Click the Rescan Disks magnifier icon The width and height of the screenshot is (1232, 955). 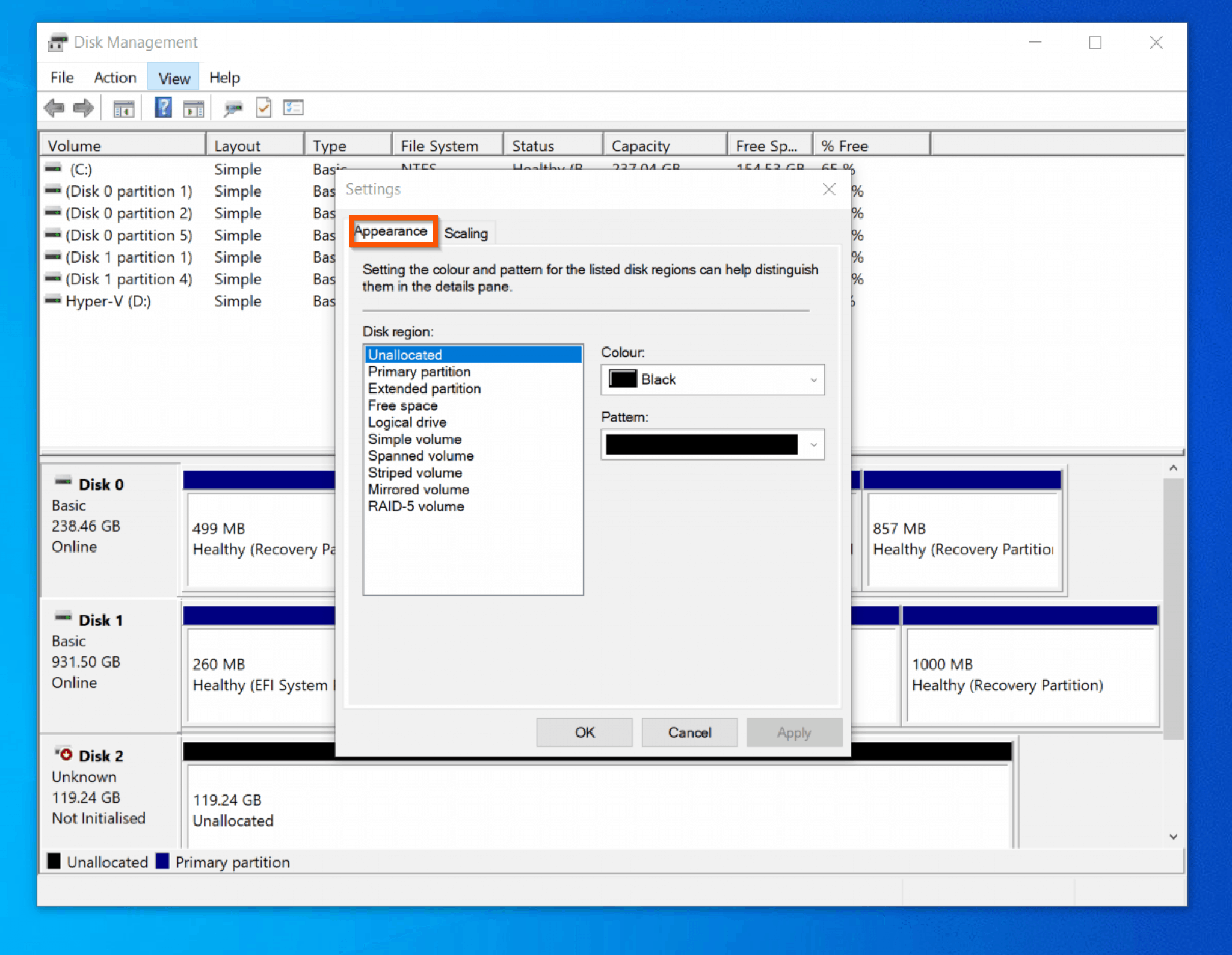point(233,109)
